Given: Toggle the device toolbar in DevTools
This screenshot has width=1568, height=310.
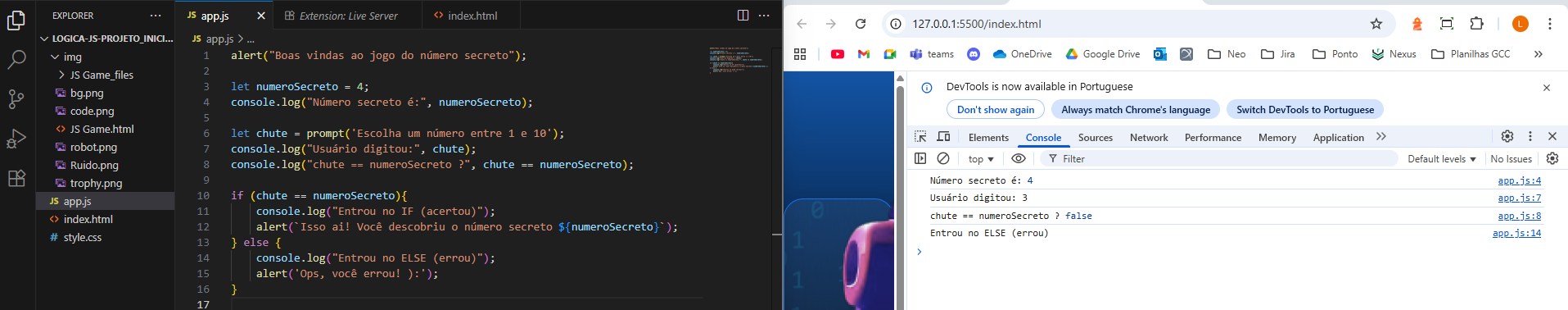Looking at the screenshot, I should pos(943,137).
